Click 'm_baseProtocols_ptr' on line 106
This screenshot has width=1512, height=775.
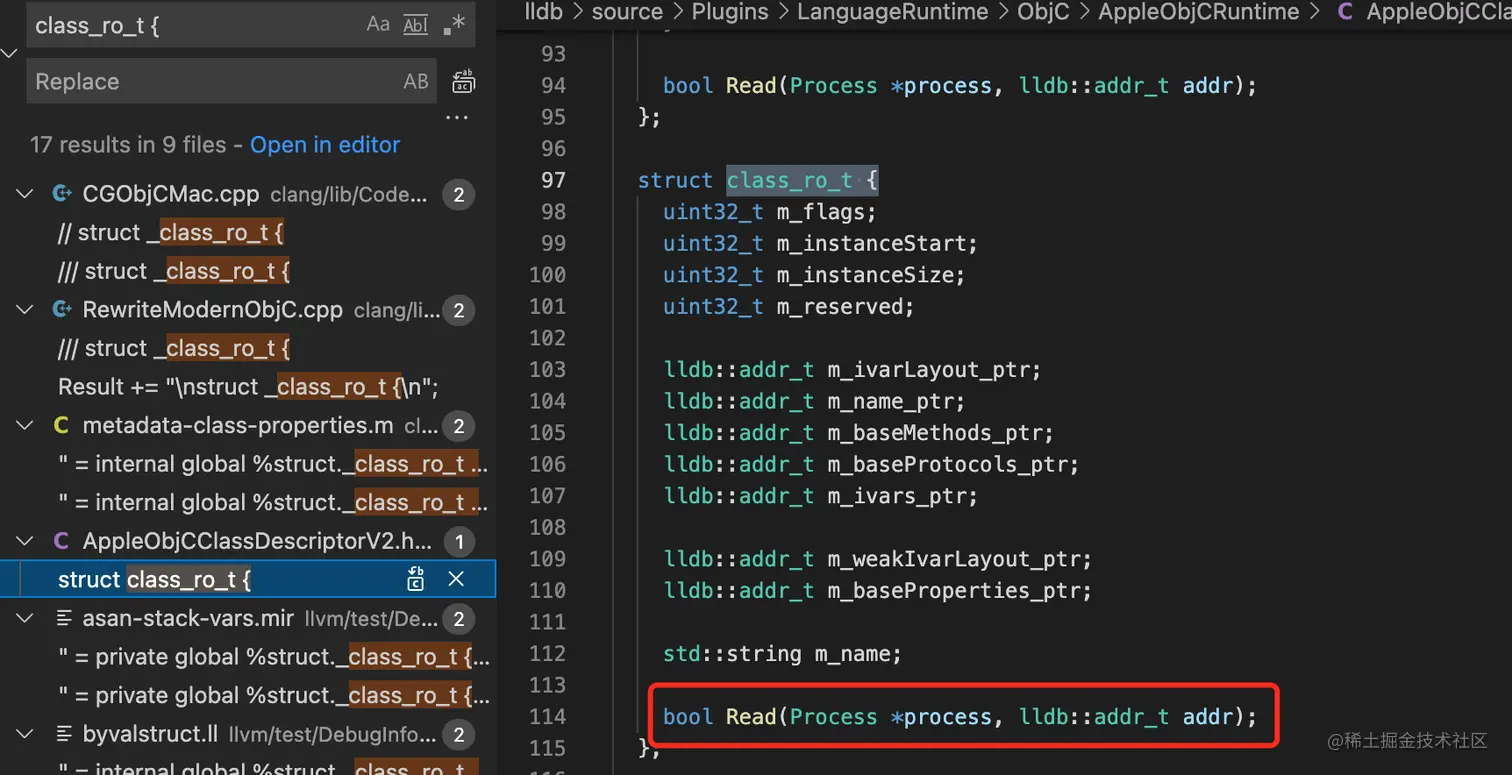[947, 464]
